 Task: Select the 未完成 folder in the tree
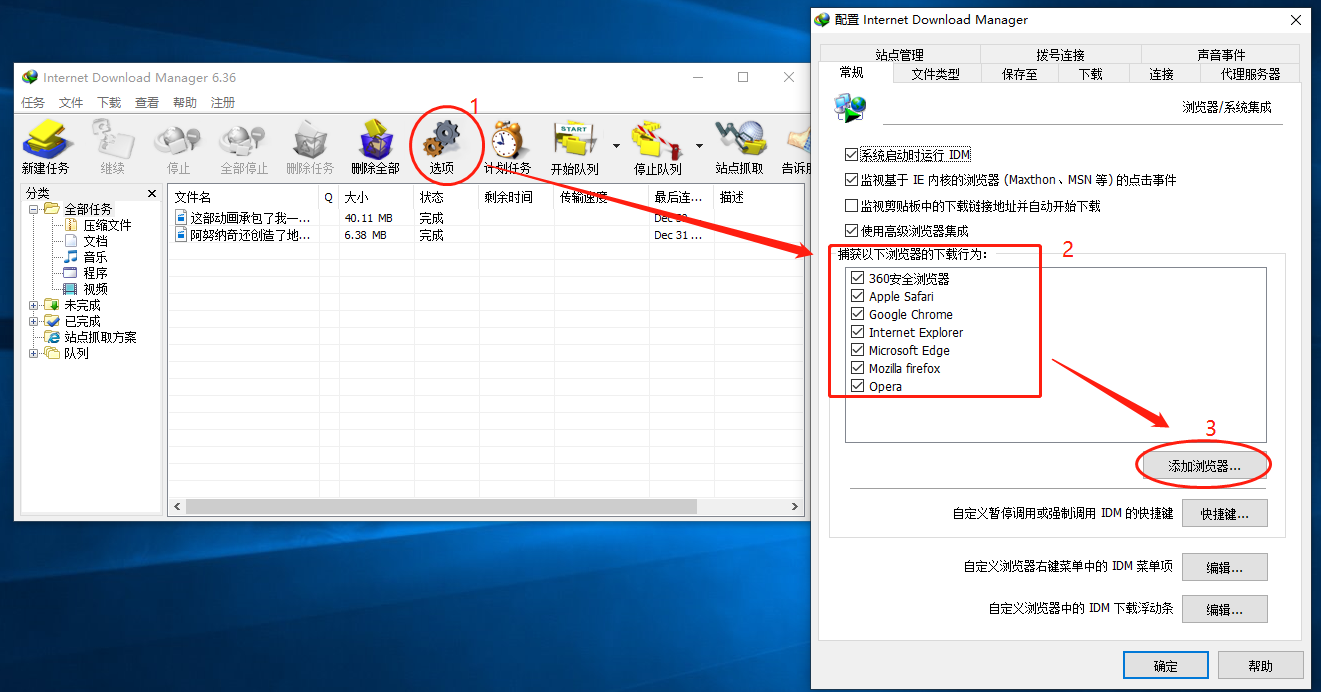[x=82, y=305]
